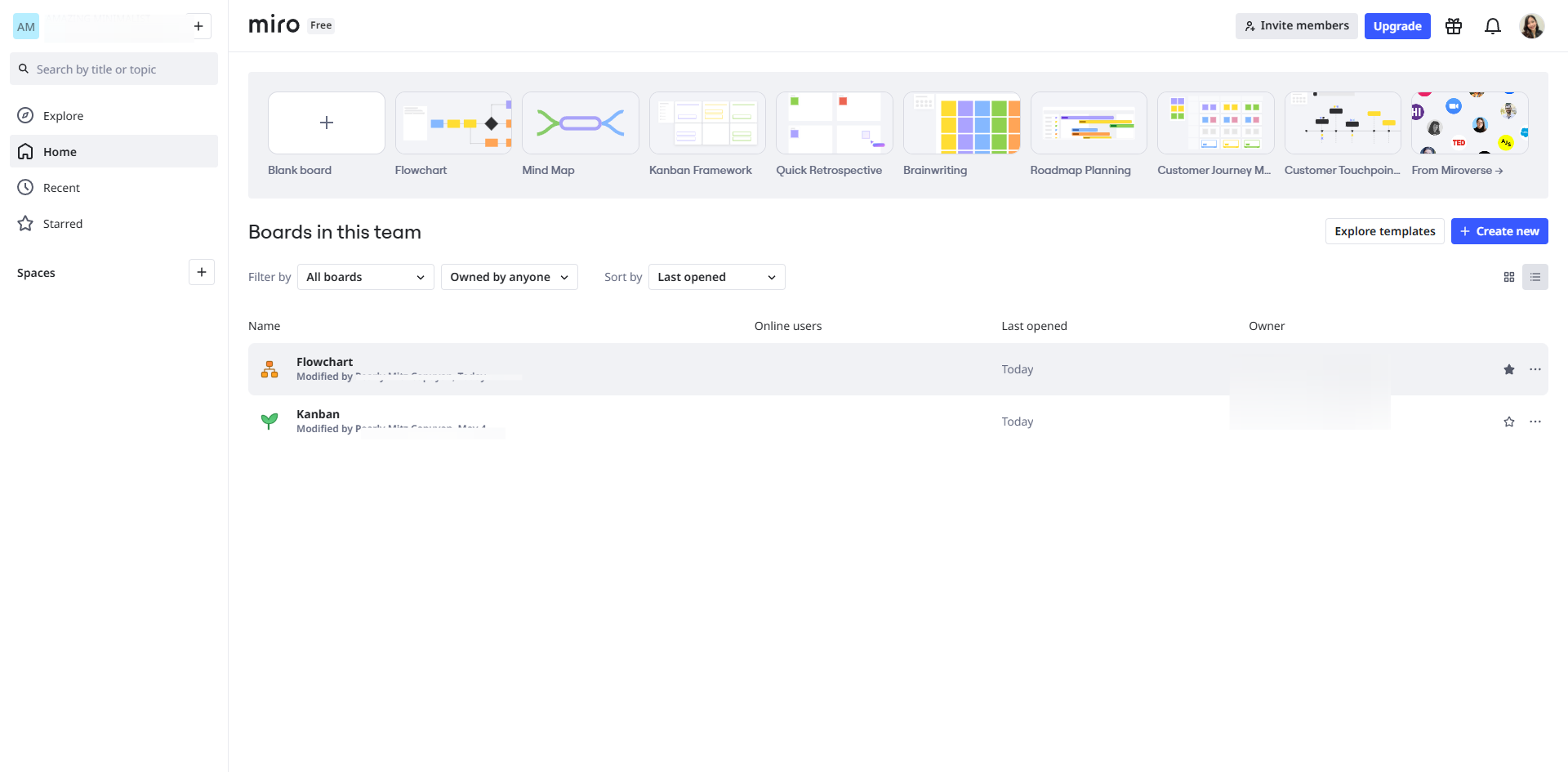
Task: Click the Kanban board sprout icon
Action: (x=269, y=422)
